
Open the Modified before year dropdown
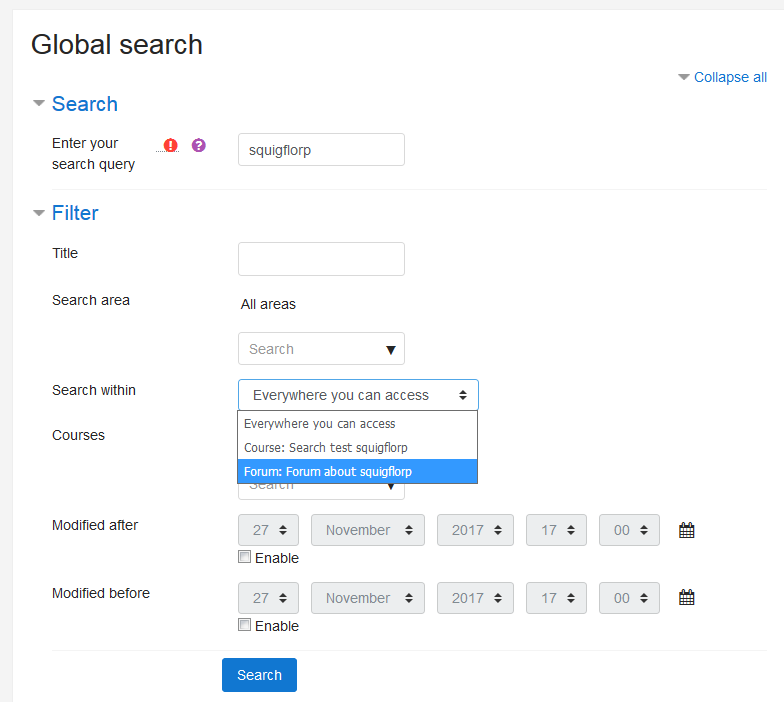tap(475, 598)
